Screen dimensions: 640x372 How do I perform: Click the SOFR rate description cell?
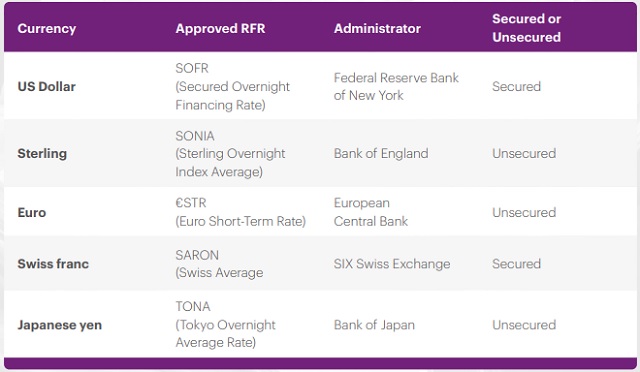coord(232,87)
